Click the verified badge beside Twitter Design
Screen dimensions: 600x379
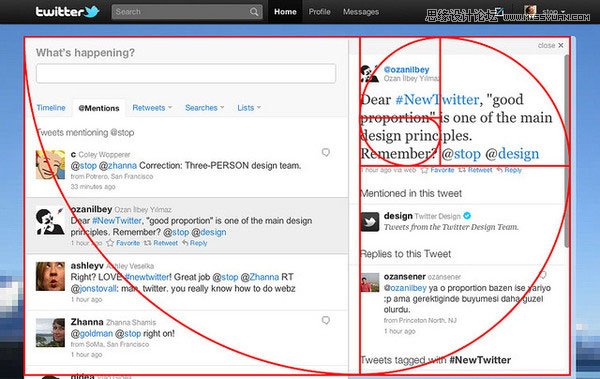pyautogui.click(x=467, y=216)
